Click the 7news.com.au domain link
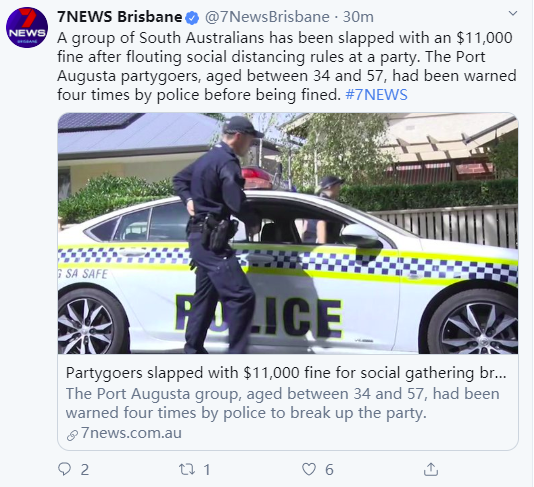The height and width of the screenshot is (487, 534). pyautogui.click(x=131, y=433)
